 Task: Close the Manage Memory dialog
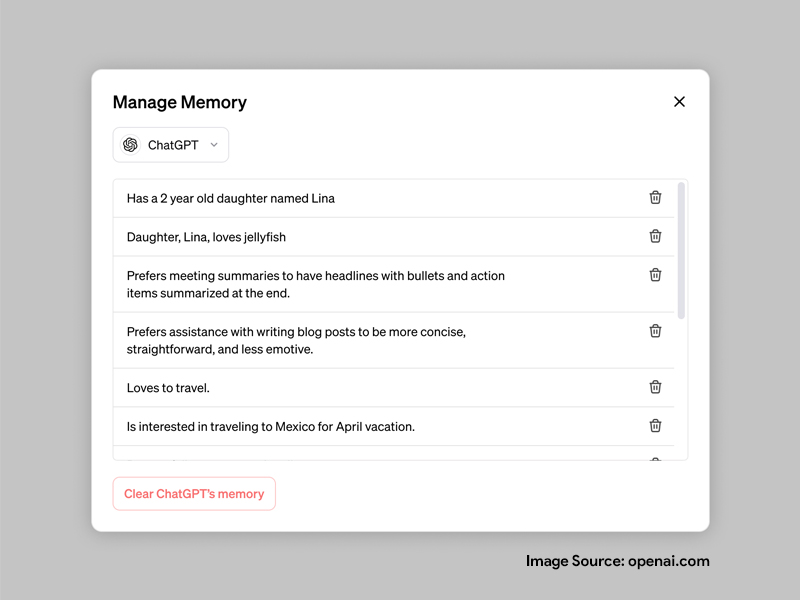[679, 102]
